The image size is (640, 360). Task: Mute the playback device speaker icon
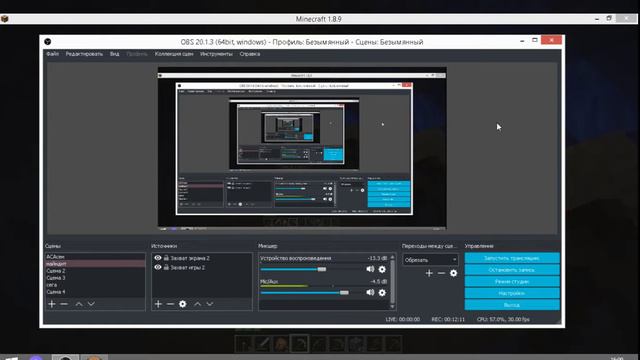tap(370, 269)
